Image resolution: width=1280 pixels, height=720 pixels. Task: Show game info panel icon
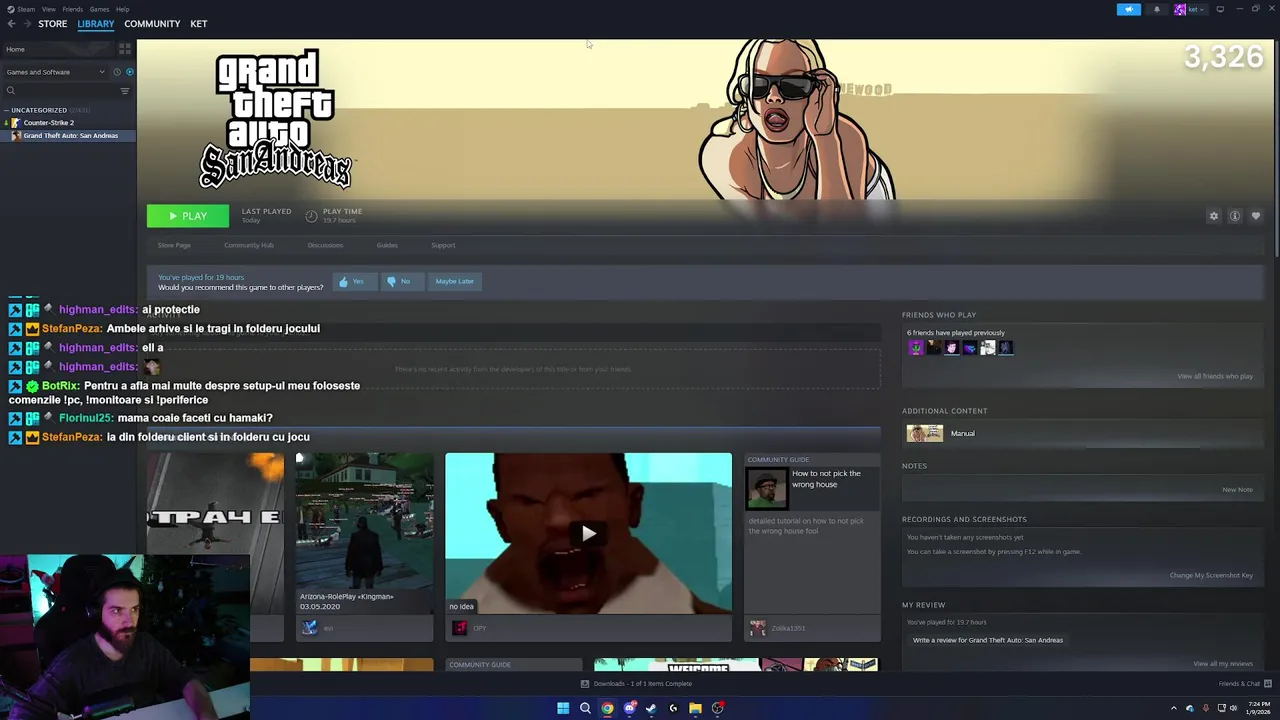coord(1235,216)
